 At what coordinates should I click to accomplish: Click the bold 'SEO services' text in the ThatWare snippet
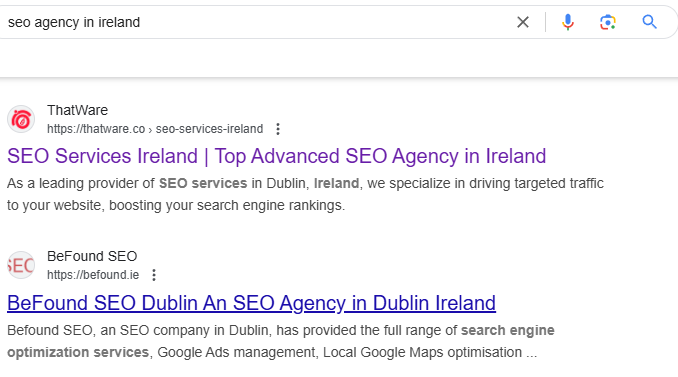pyautogui.click(x=203, y=183)
